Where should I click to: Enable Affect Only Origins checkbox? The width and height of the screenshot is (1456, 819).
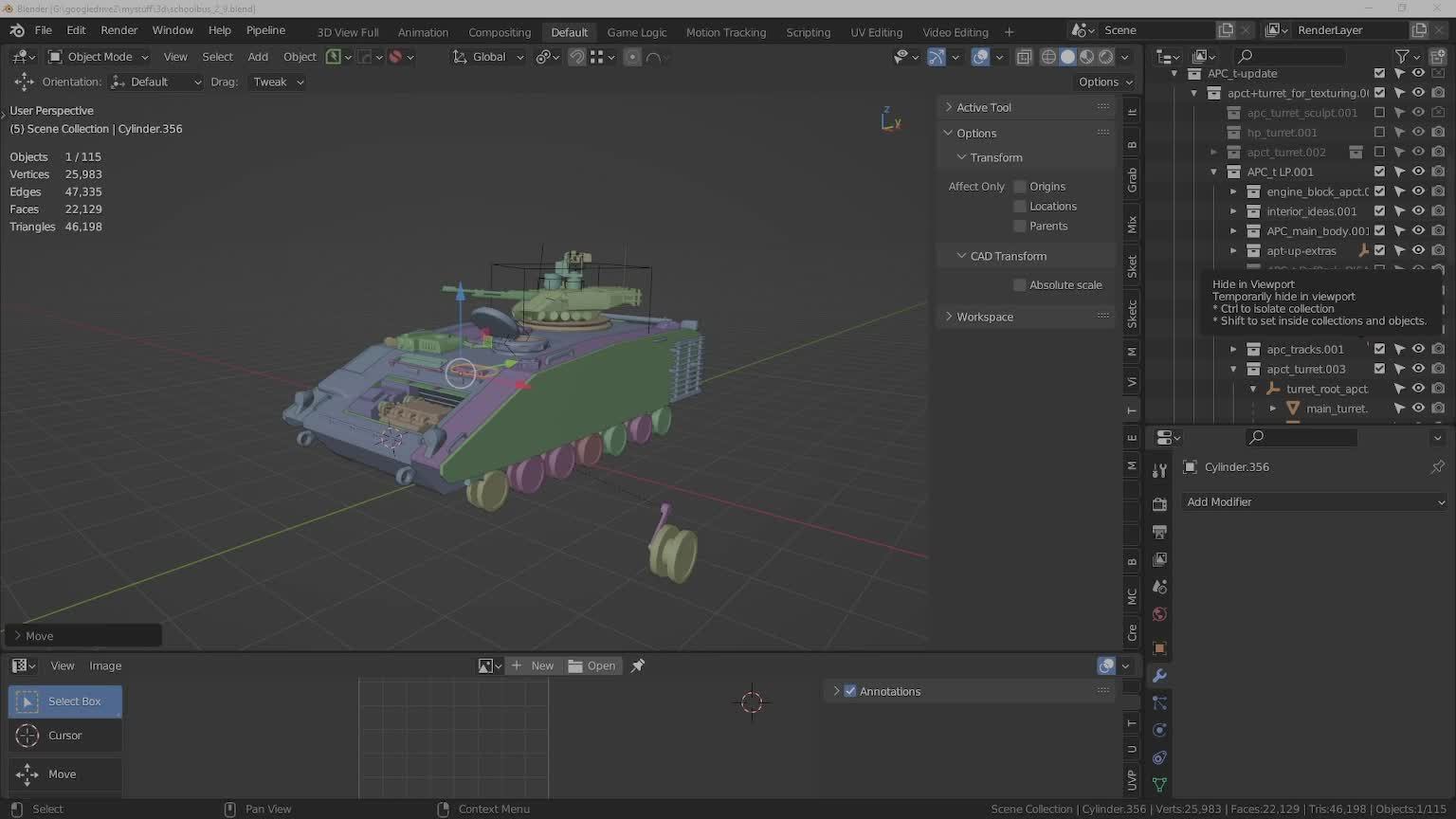point(1020,187)
